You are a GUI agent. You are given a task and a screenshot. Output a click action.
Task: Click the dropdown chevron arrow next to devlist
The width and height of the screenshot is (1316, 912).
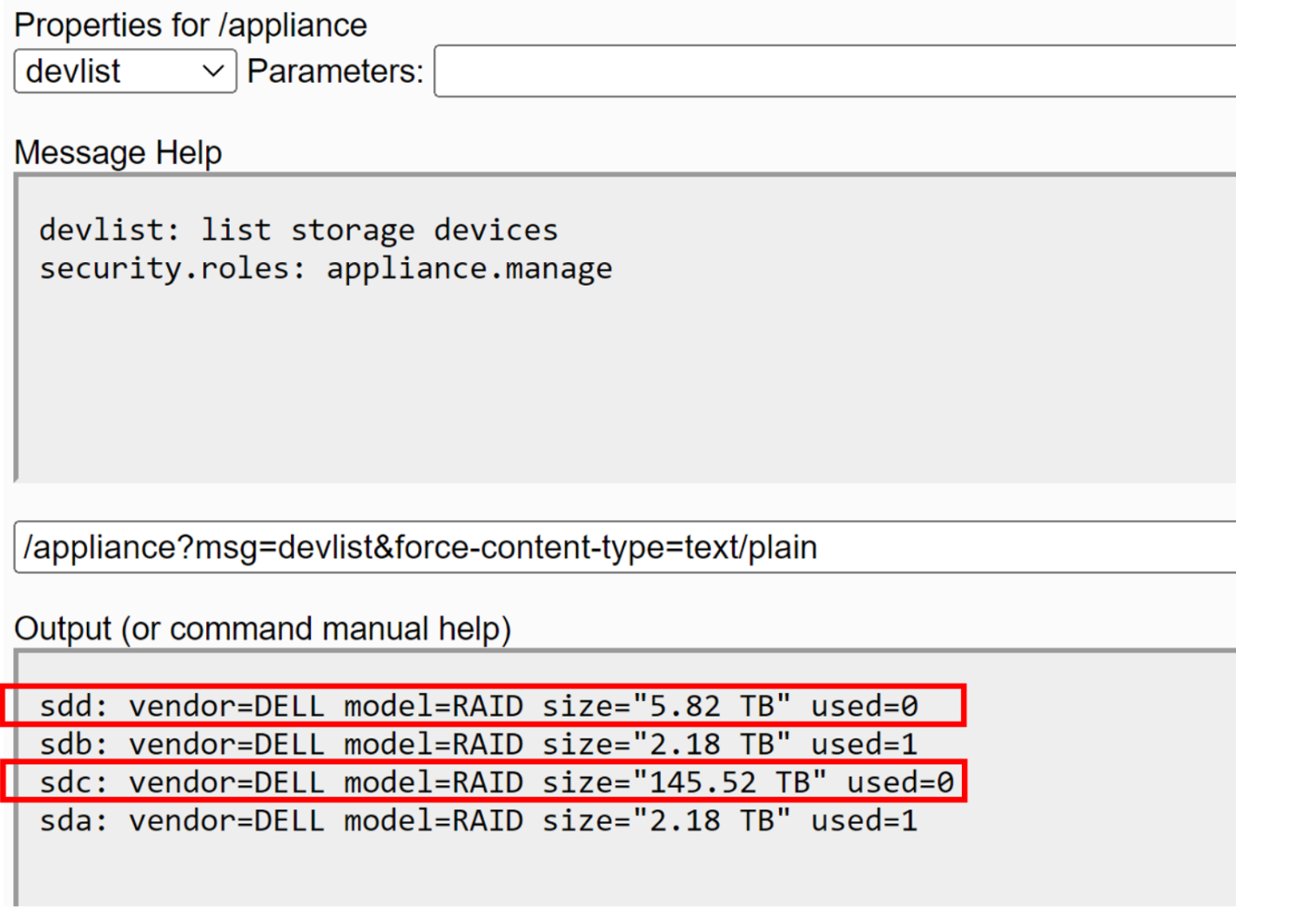click(x=213, y=71)
